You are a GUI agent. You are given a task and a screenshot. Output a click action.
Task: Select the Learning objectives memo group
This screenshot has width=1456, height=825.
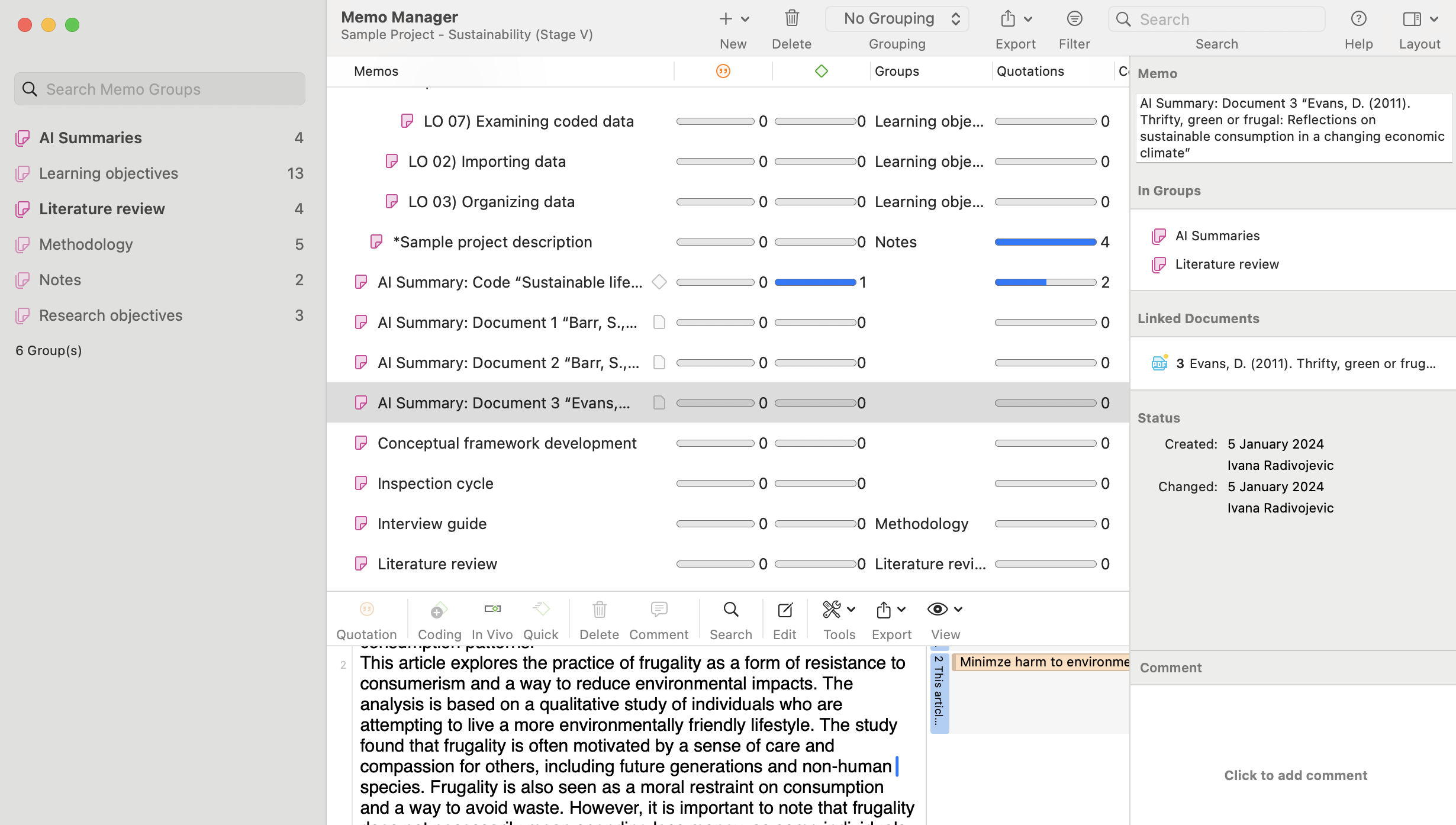160,173
